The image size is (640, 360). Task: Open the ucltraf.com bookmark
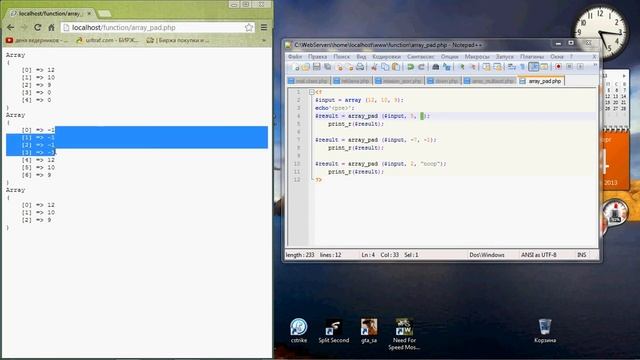[108, 40]
